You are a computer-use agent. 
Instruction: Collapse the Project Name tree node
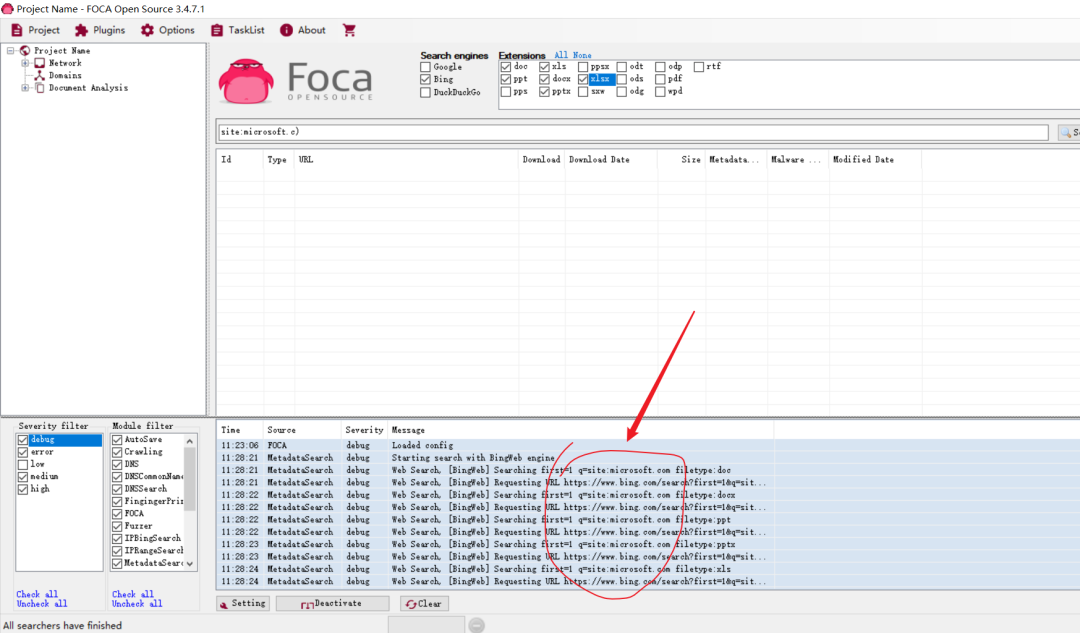click(11, 50)
